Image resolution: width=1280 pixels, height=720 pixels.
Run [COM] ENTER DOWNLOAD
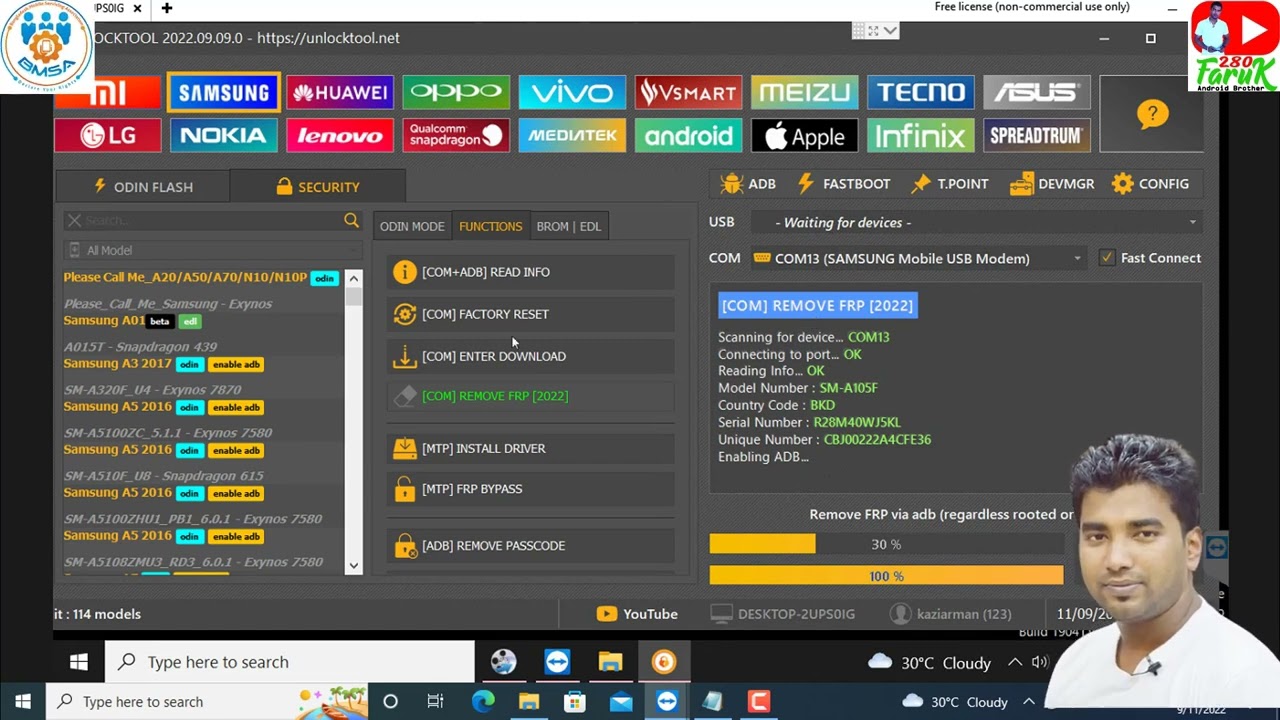click(531, 356)
